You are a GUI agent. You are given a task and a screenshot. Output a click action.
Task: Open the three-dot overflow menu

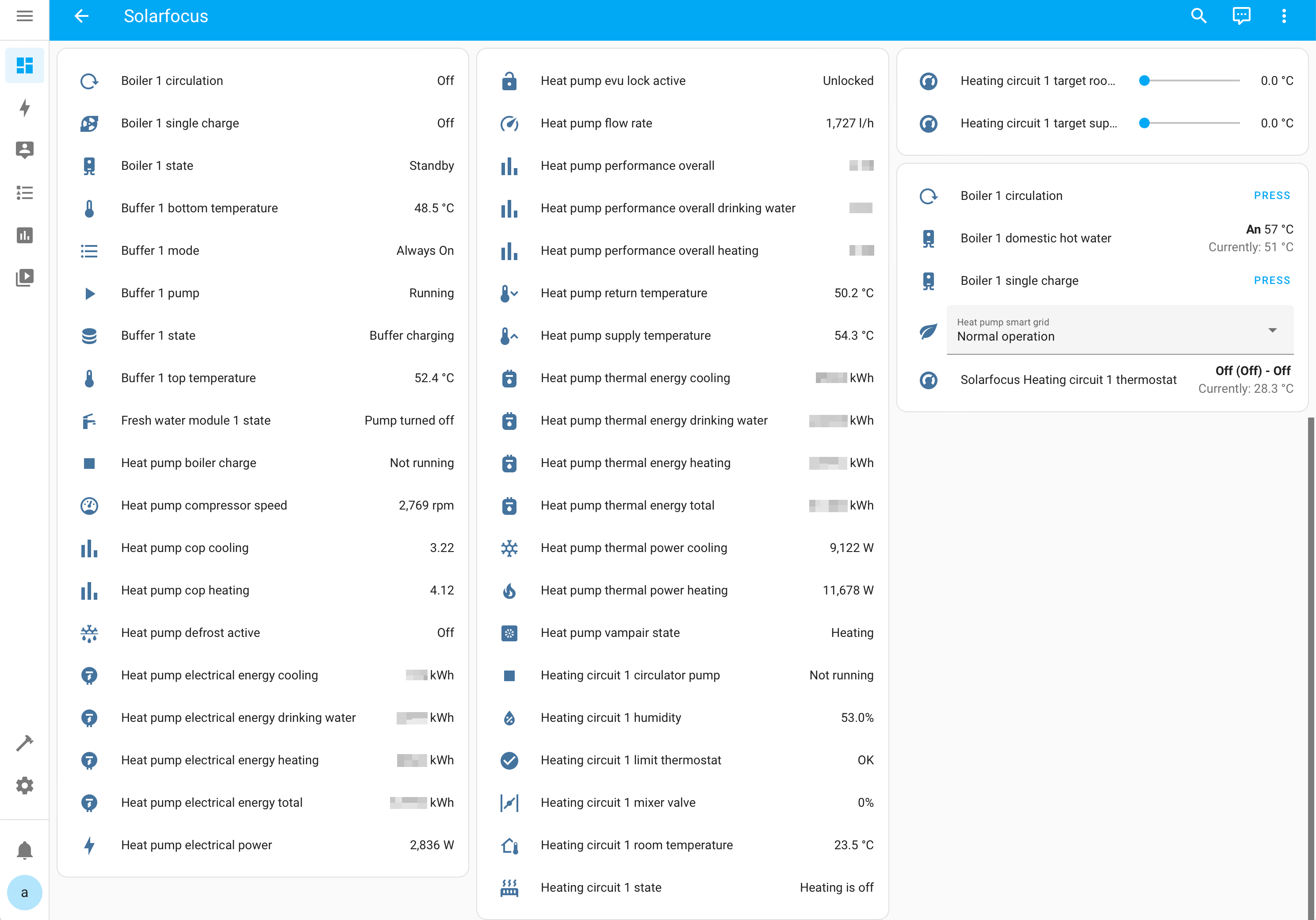[x=1284, y=16]
